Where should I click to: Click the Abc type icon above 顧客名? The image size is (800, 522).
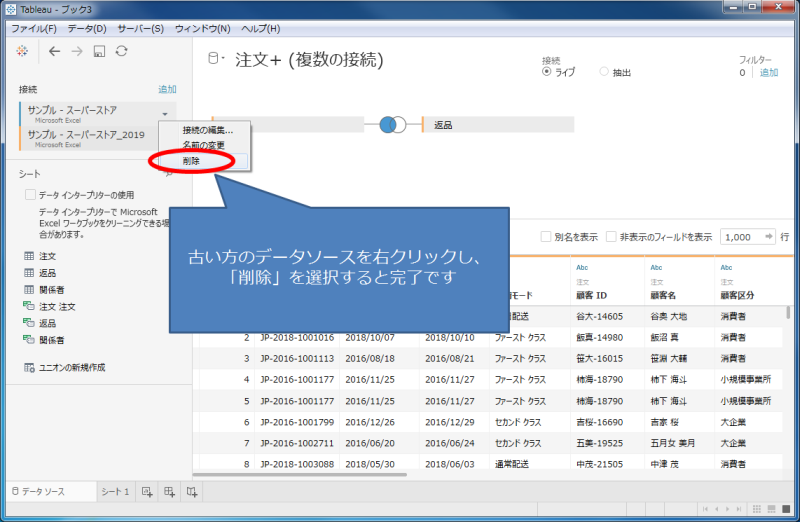(x=656, y=267)
